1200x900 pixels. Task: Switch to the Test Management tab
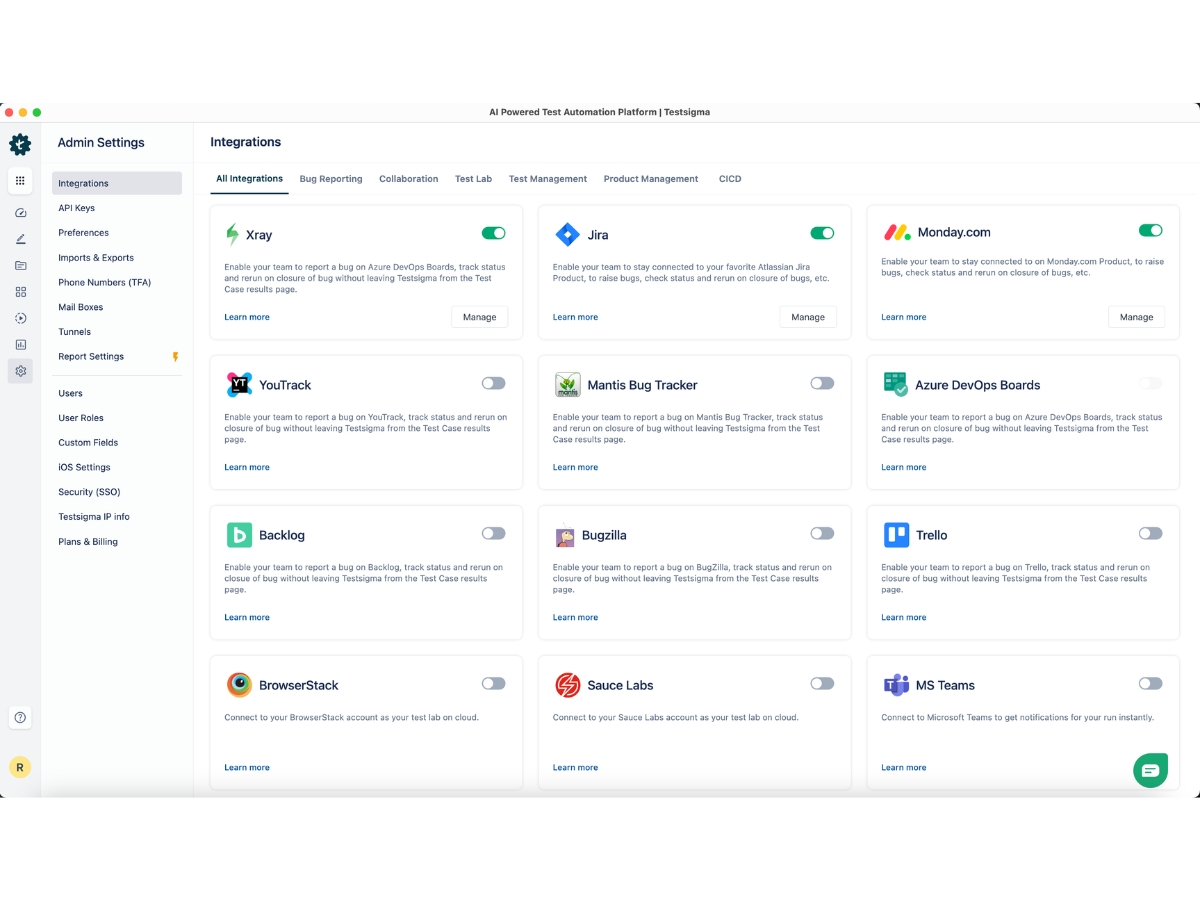tap(548, 179)
